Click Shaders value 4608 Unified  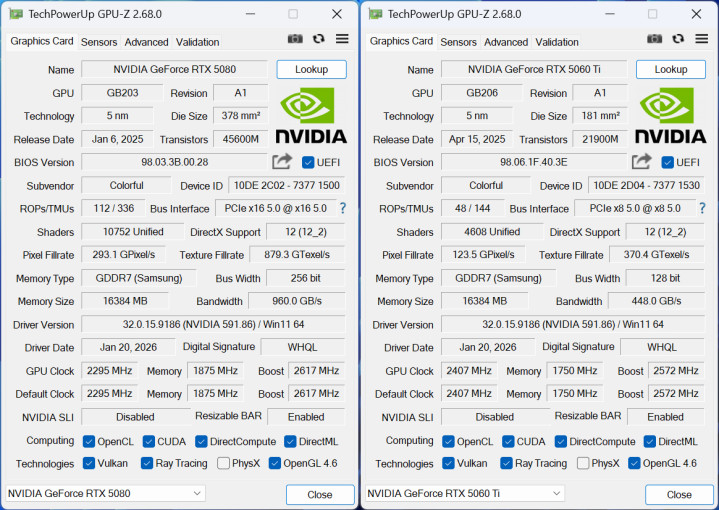[492, 232]
